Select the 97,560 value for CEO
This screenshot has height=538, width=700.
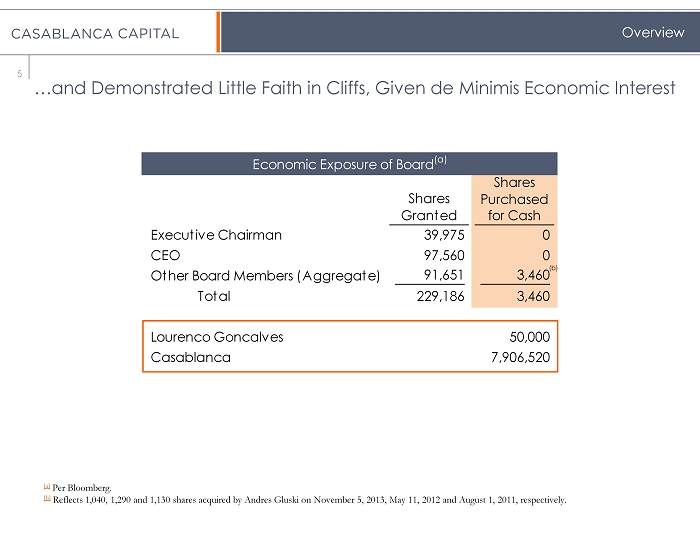pyautogui.click(x=442, y=255)
